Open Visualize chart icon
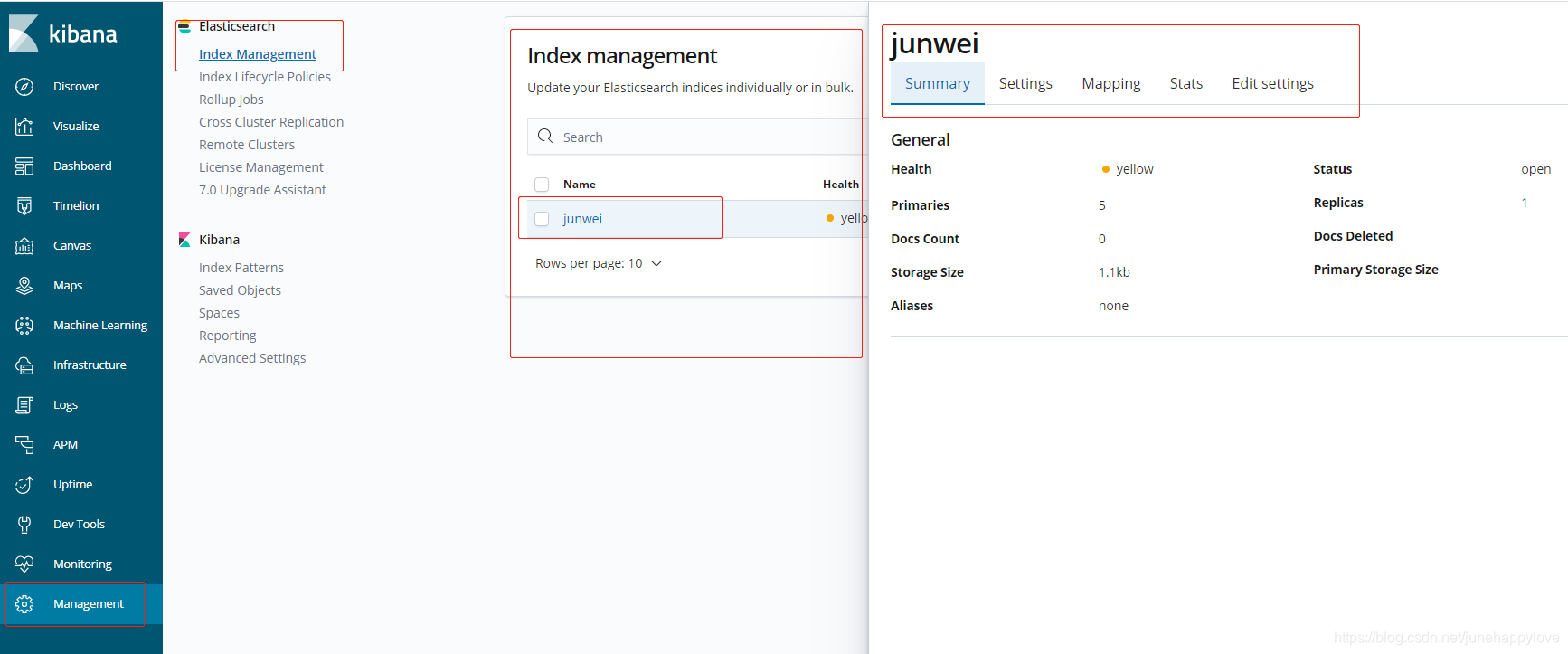This screenshot has width=1568, height=654. tap(24, 127)
